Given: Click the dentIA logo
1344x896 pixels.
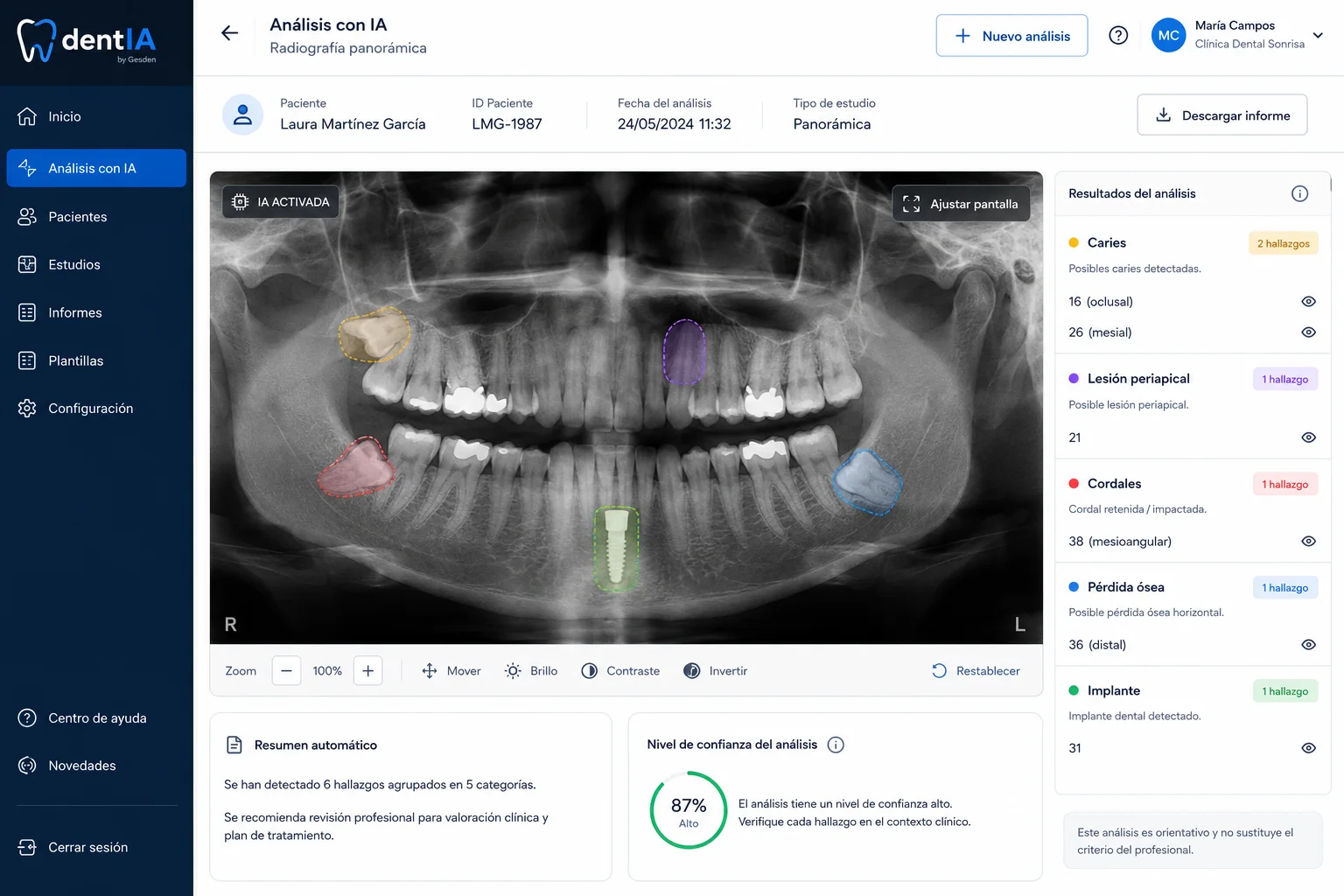Looking at the screenshot, I should tap(87, 40).
